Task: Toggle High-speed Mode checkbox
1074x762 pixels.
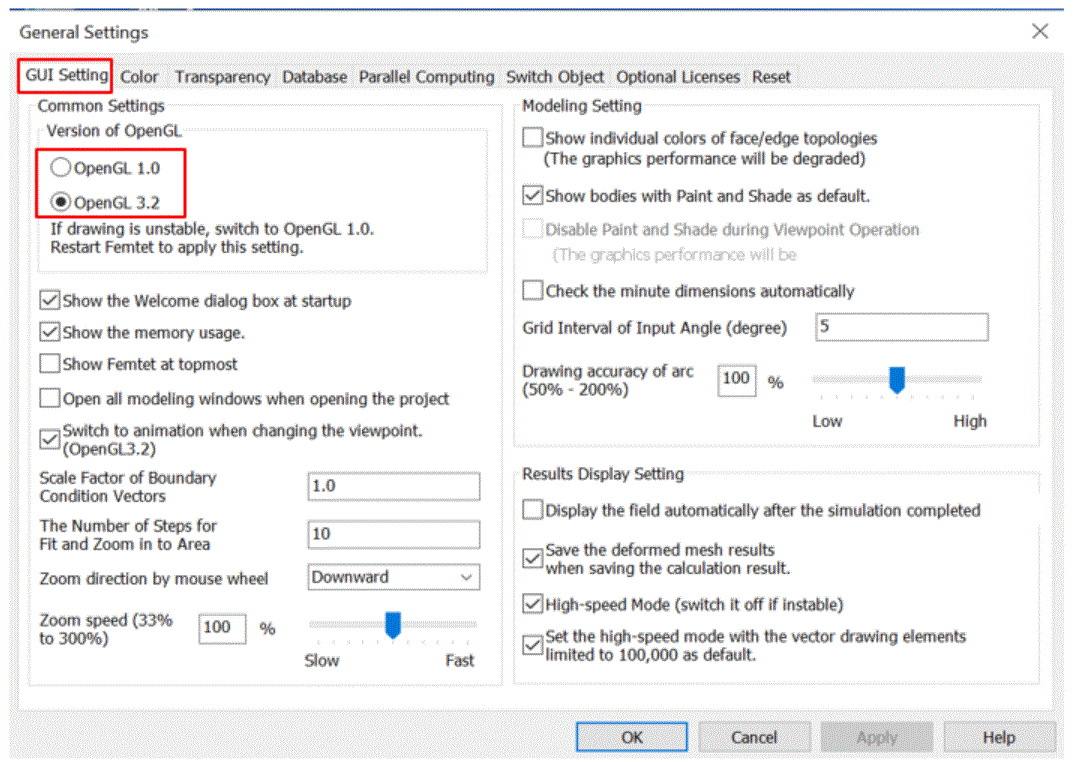Action: [x=533, y=604]
